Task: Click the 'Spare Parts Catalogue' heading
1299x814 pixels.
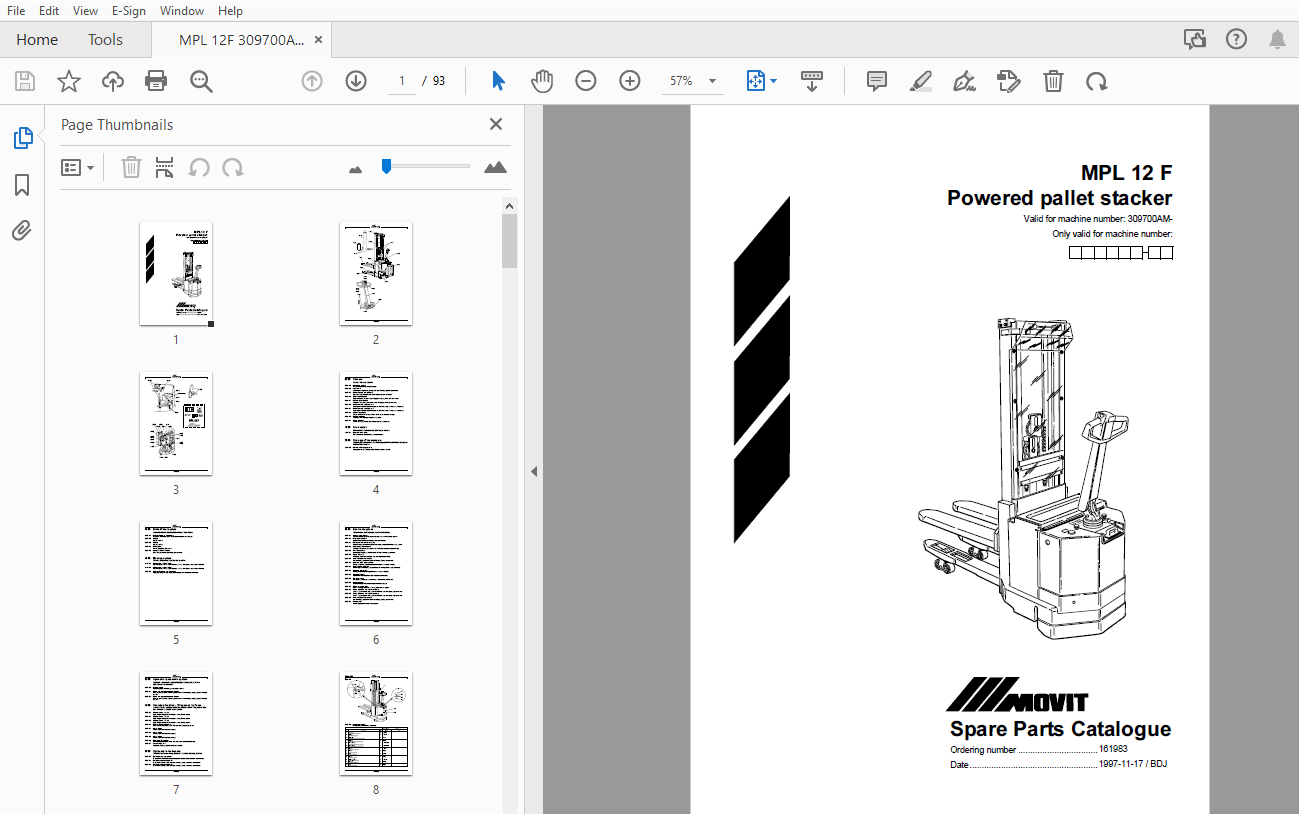Action: click(x=1060, y=729)
